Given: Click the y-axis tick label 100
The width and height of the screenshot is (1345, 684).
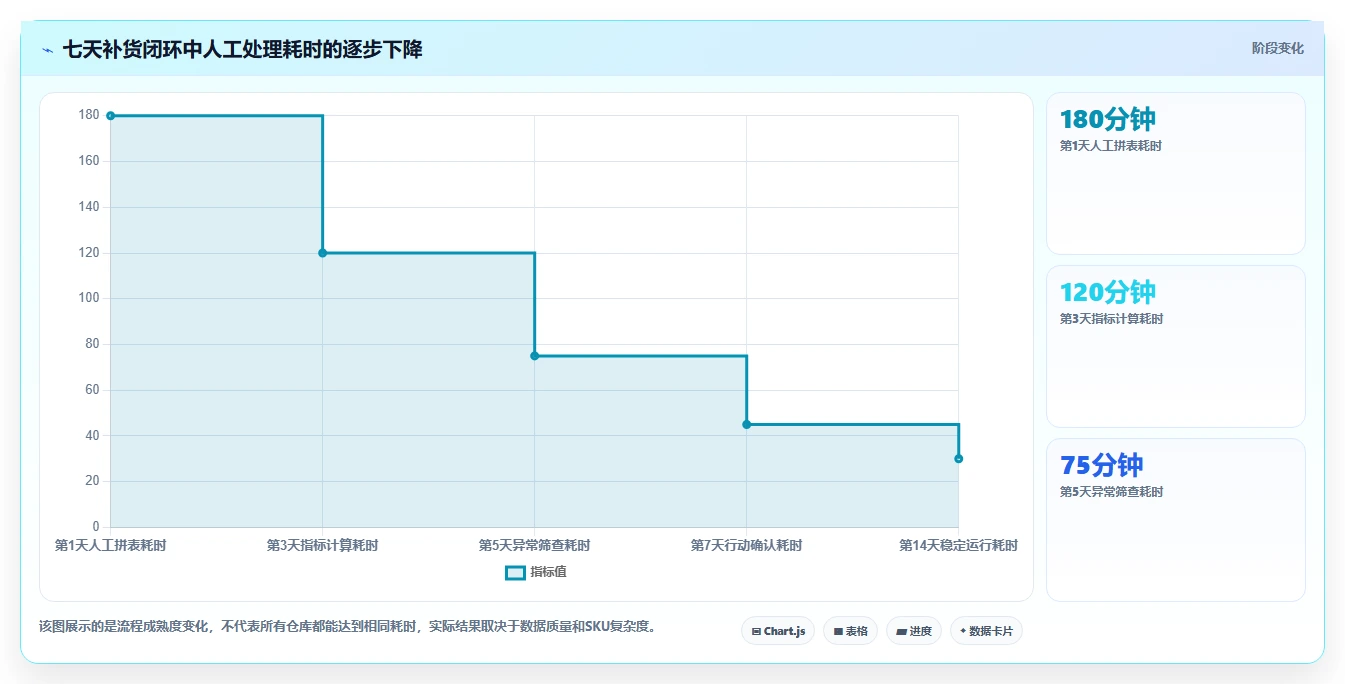Looking at the screenshot, I should point(89,298).
